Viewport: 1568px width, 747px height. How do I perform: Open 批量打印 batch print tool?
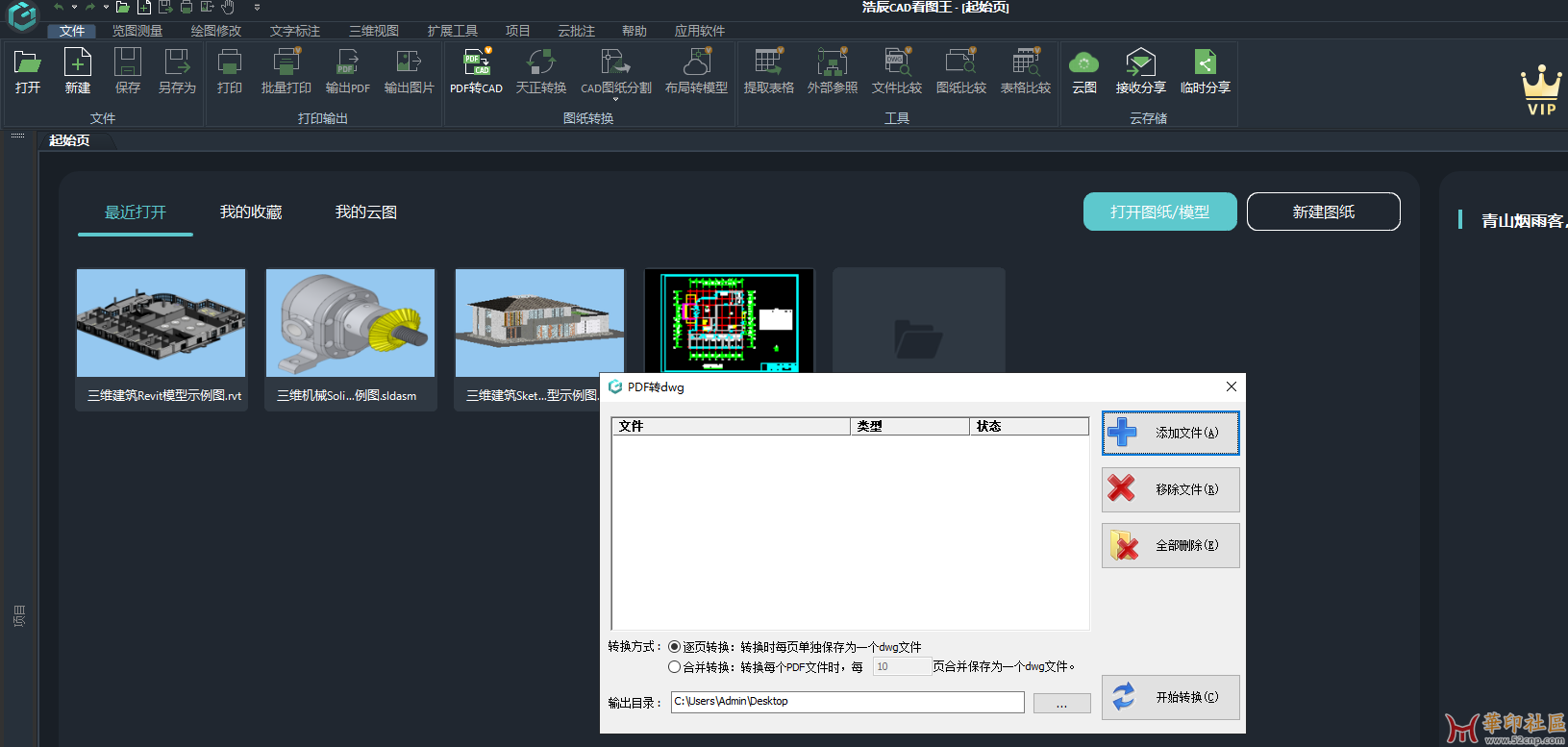pyautogui.click(x=286, y=72)
